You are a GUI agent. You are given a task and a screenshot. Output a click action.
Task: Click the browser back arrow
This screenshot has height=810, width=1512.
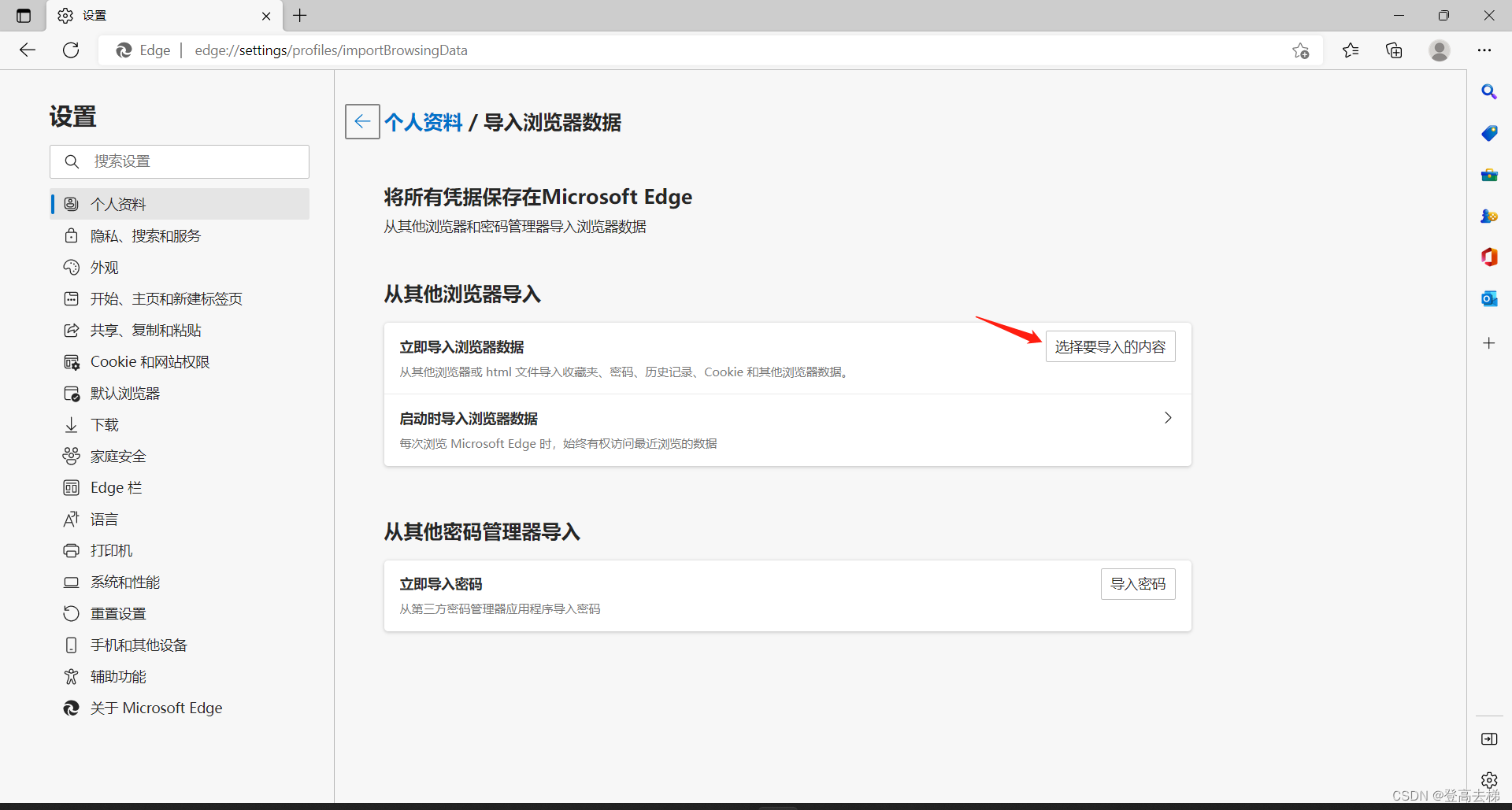coord(28,50)
